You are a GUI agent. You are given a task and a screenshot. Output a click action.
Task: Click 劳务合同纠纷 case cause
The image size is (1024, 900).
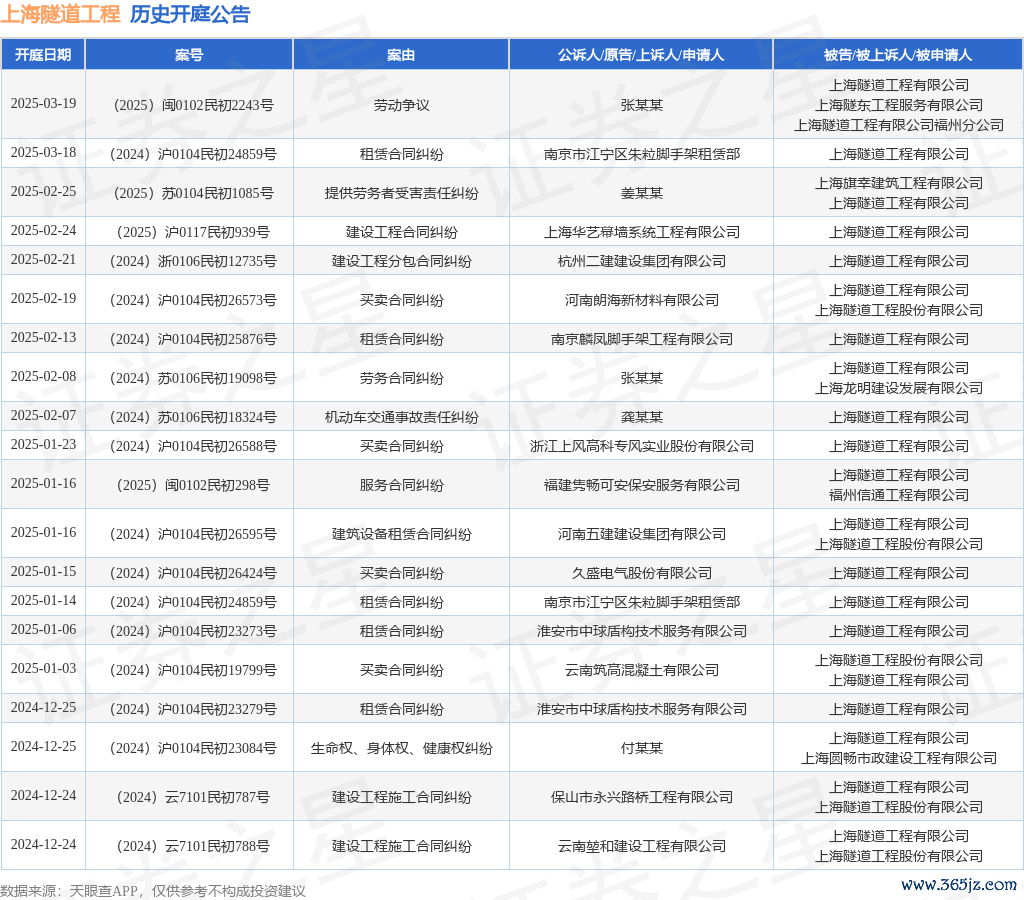coord(401,379)
